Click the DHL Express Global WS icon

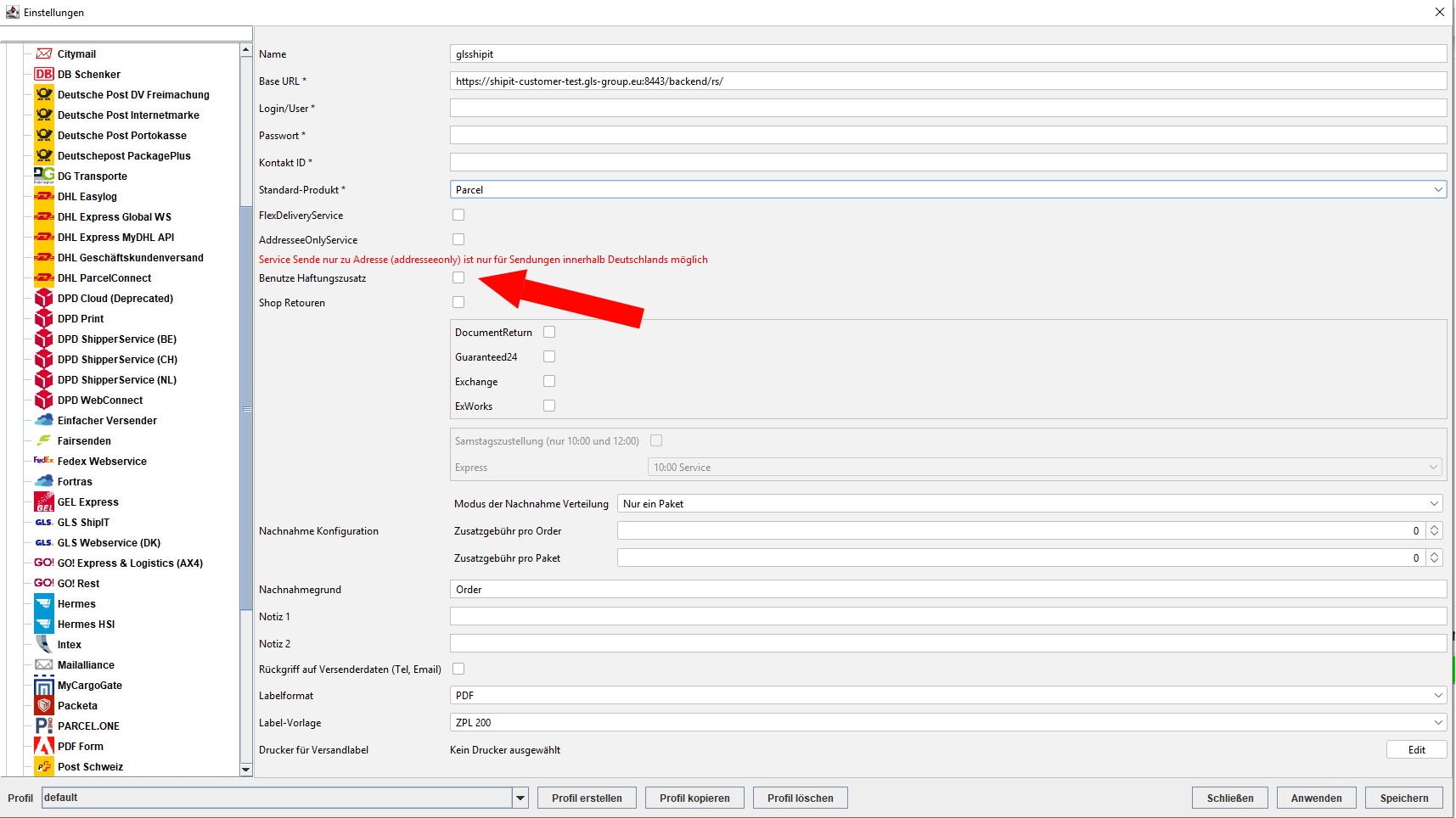coord(44,216)
